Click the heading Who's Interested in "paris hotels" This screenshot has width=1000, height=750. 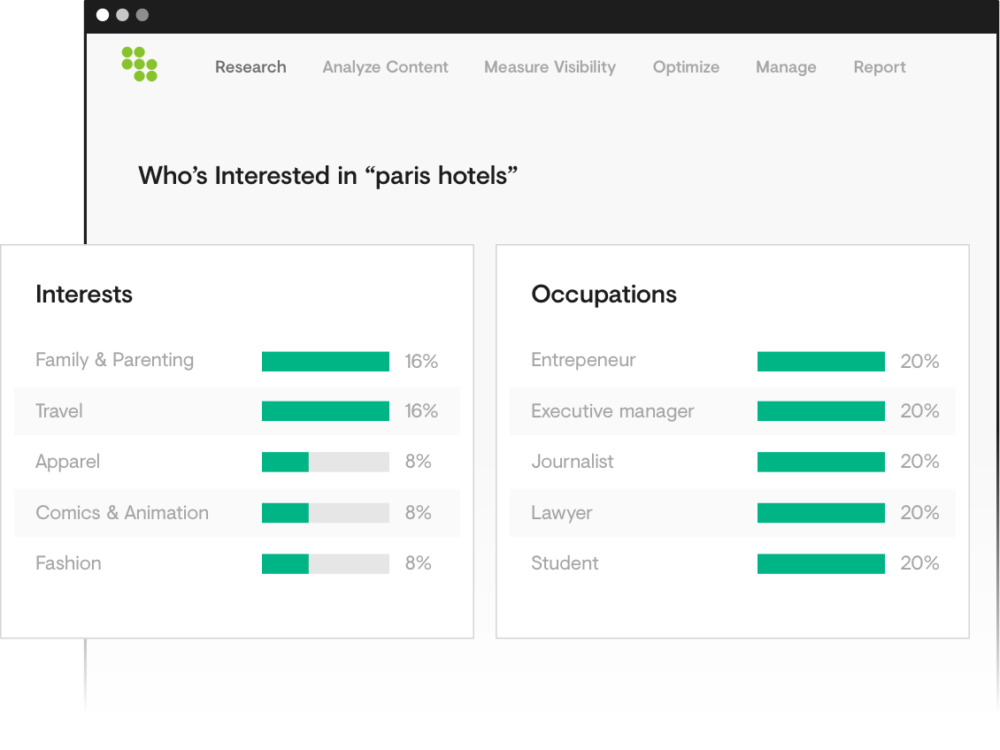[x=328, y=175]
